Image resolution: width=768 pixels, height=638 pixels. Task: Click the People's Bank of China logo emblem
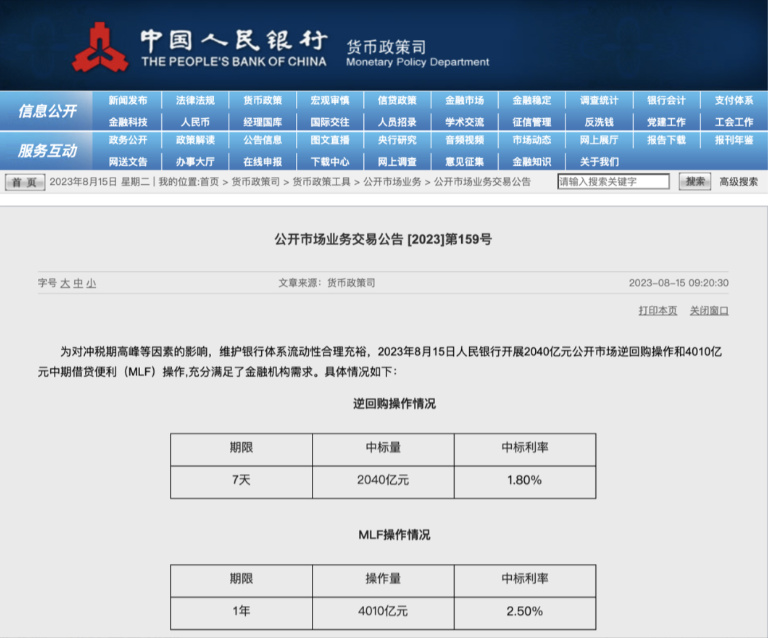pos(100,47)
